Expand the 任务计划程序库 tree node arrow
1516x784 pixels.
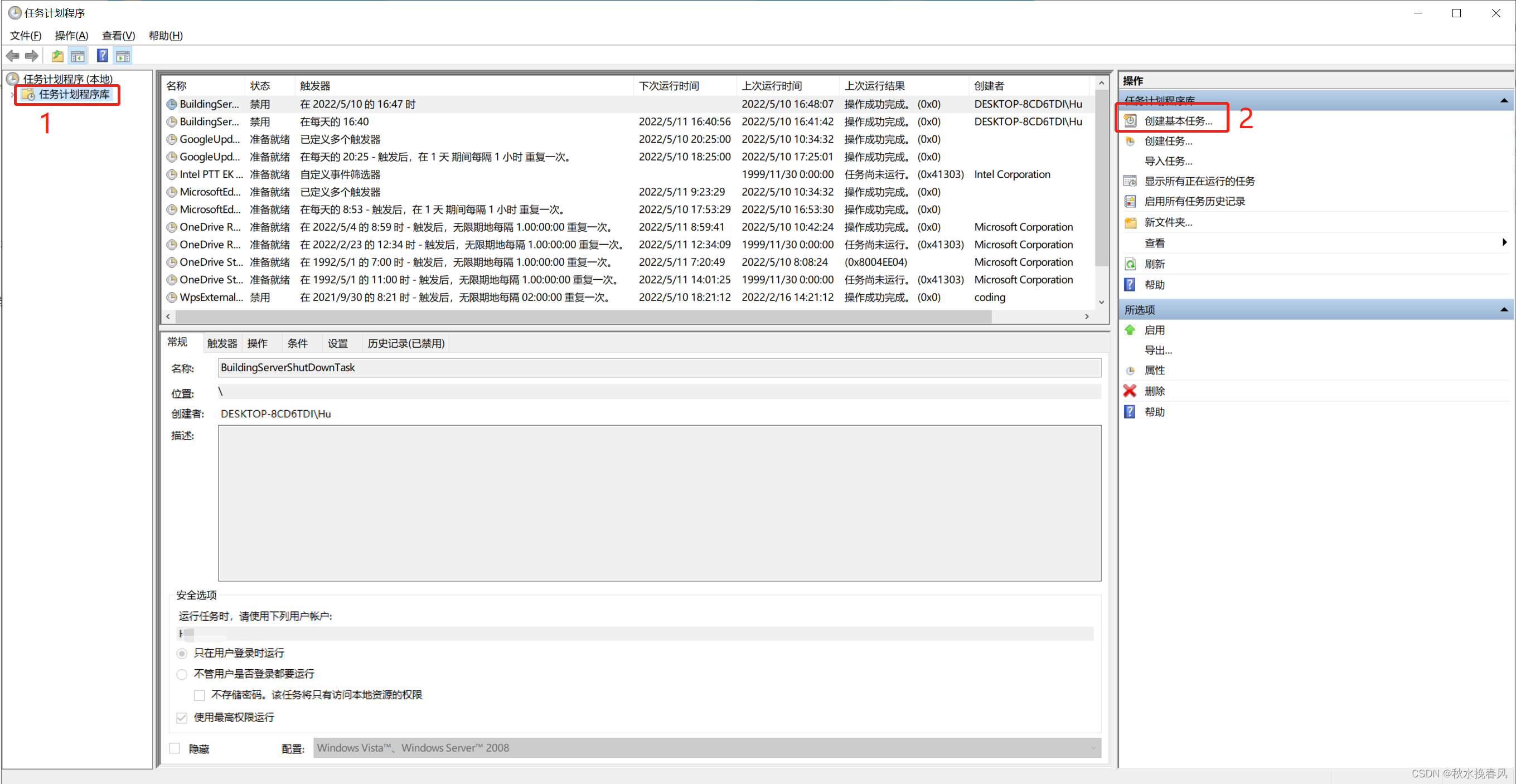point(12,95)
